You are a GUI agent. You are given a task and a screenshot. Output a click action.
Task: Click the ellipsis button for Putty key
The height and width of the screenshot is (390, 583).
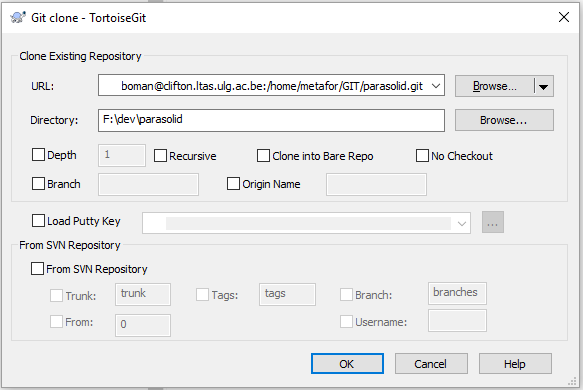coord(493,222)
